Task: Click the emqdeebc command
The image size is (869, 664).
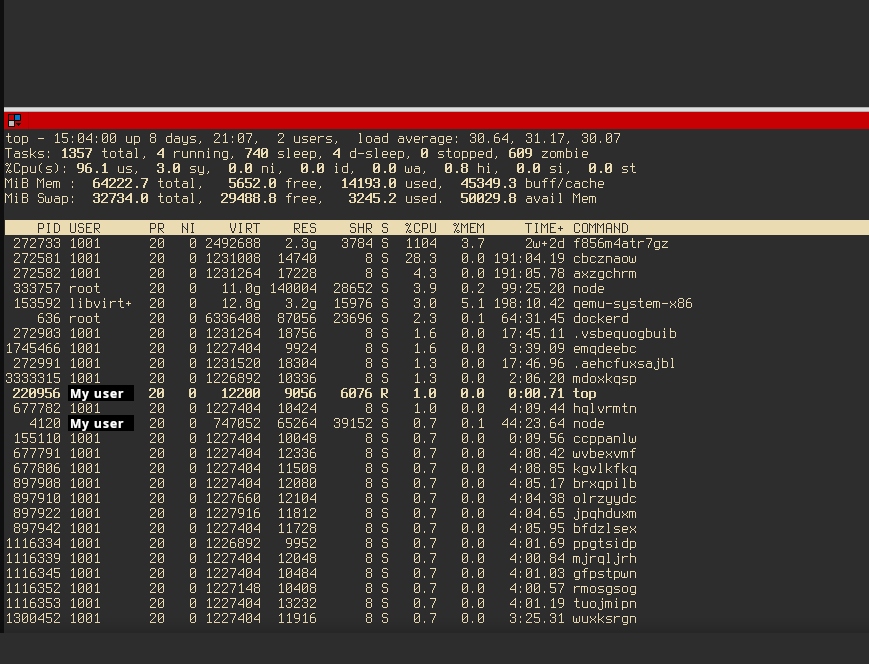Action: pos(605,348)
